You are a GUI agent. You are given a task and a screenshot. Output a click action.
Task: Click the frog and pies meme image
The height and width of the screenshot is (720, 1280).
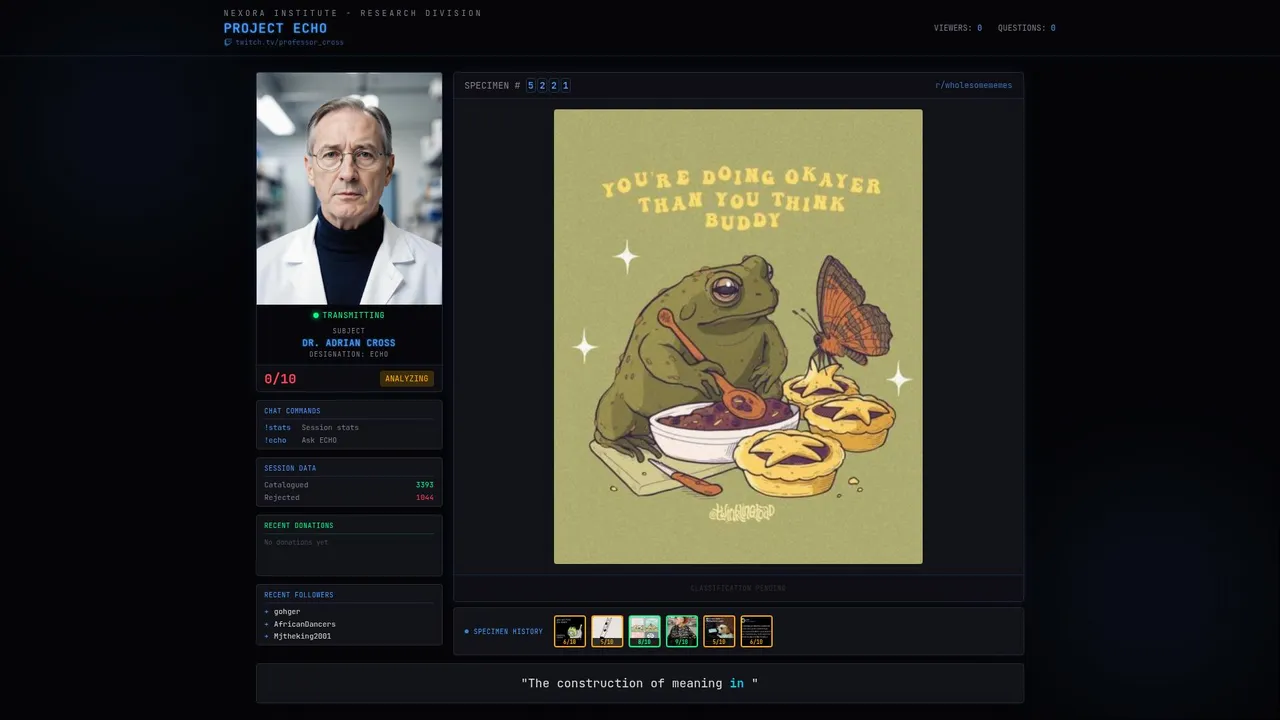pyautogui.click(x=738, y=336)
